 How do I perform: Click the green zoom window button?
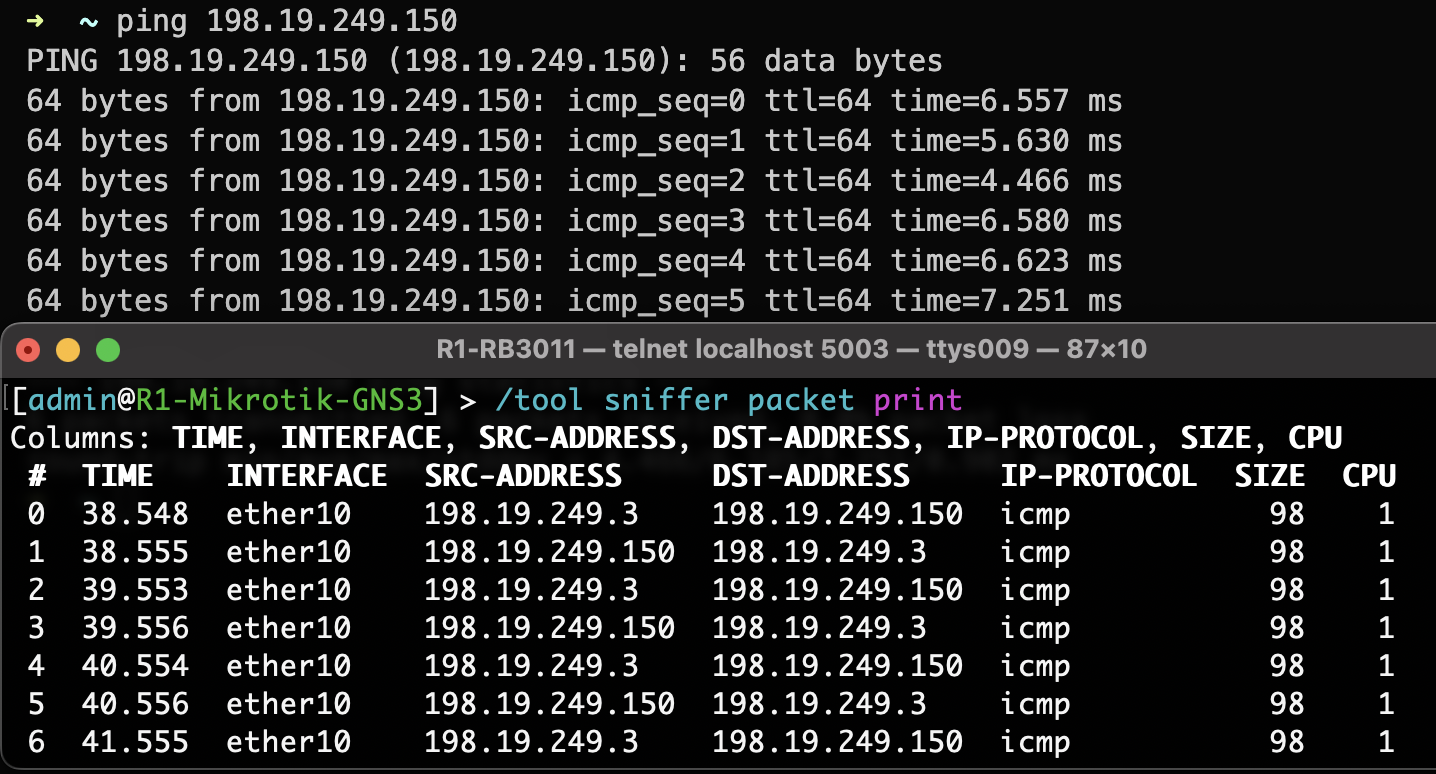pos(107,350)
